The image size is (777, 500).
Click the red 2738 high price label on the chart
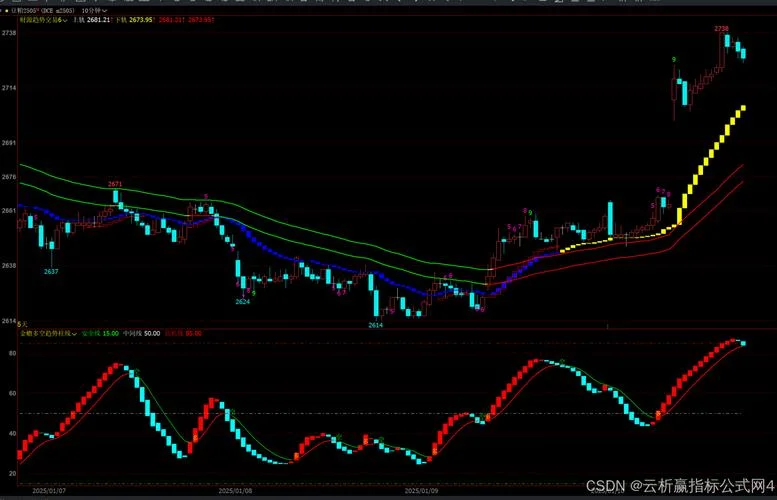(x=722, y=29)
